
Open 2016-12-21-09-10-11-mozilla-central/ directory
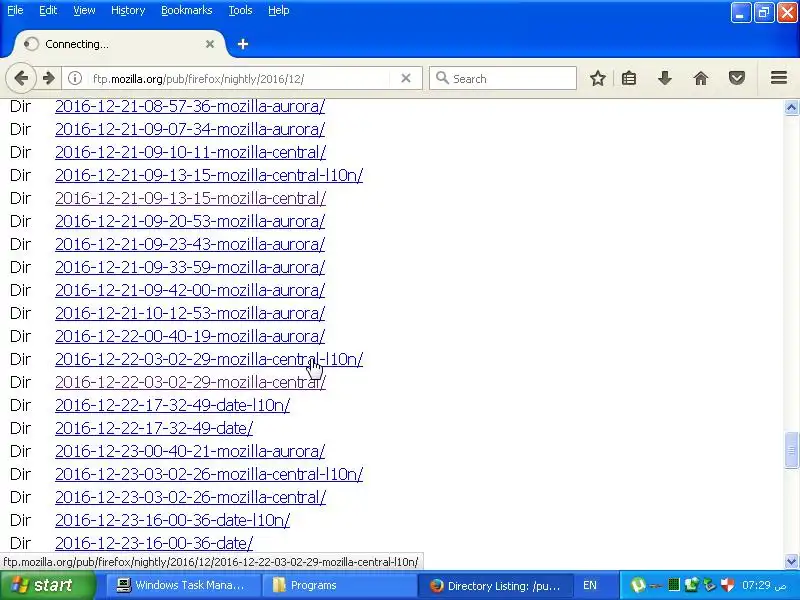[190, 153]
